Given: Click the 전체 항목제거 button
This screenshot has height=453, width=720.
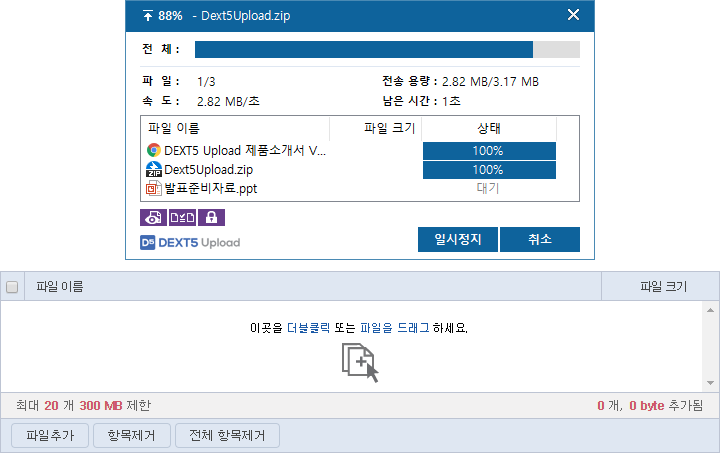Looking at the screenshot, I should tap(227, 435).
